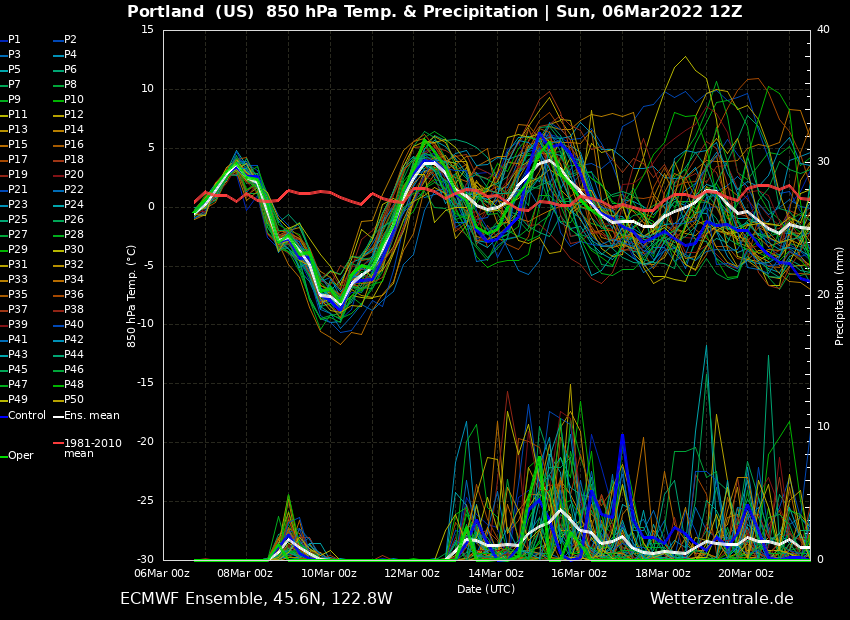Click the 20Mar 00z date tick

[x=745, y=573]
